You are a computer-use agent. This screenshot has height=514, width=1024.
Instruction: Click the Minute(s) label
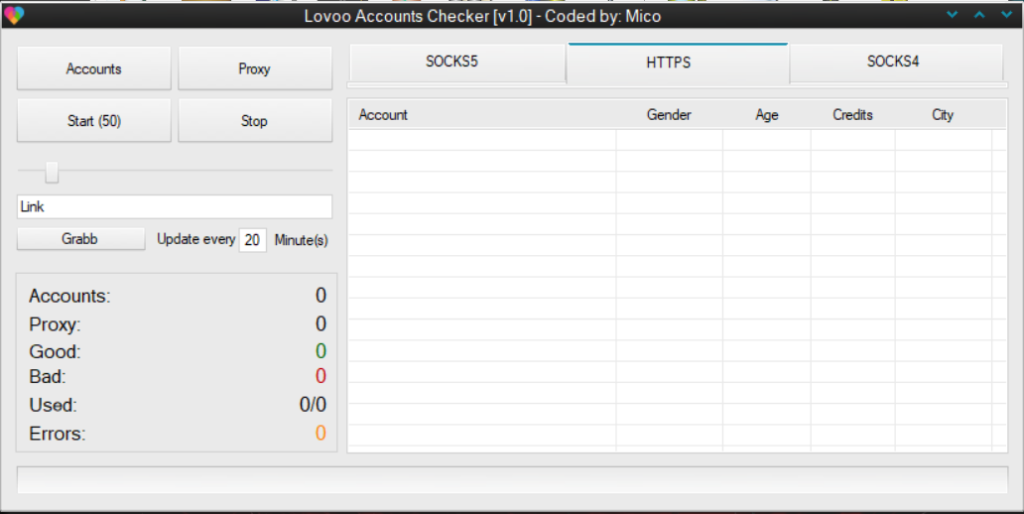(x=301, y=240)
